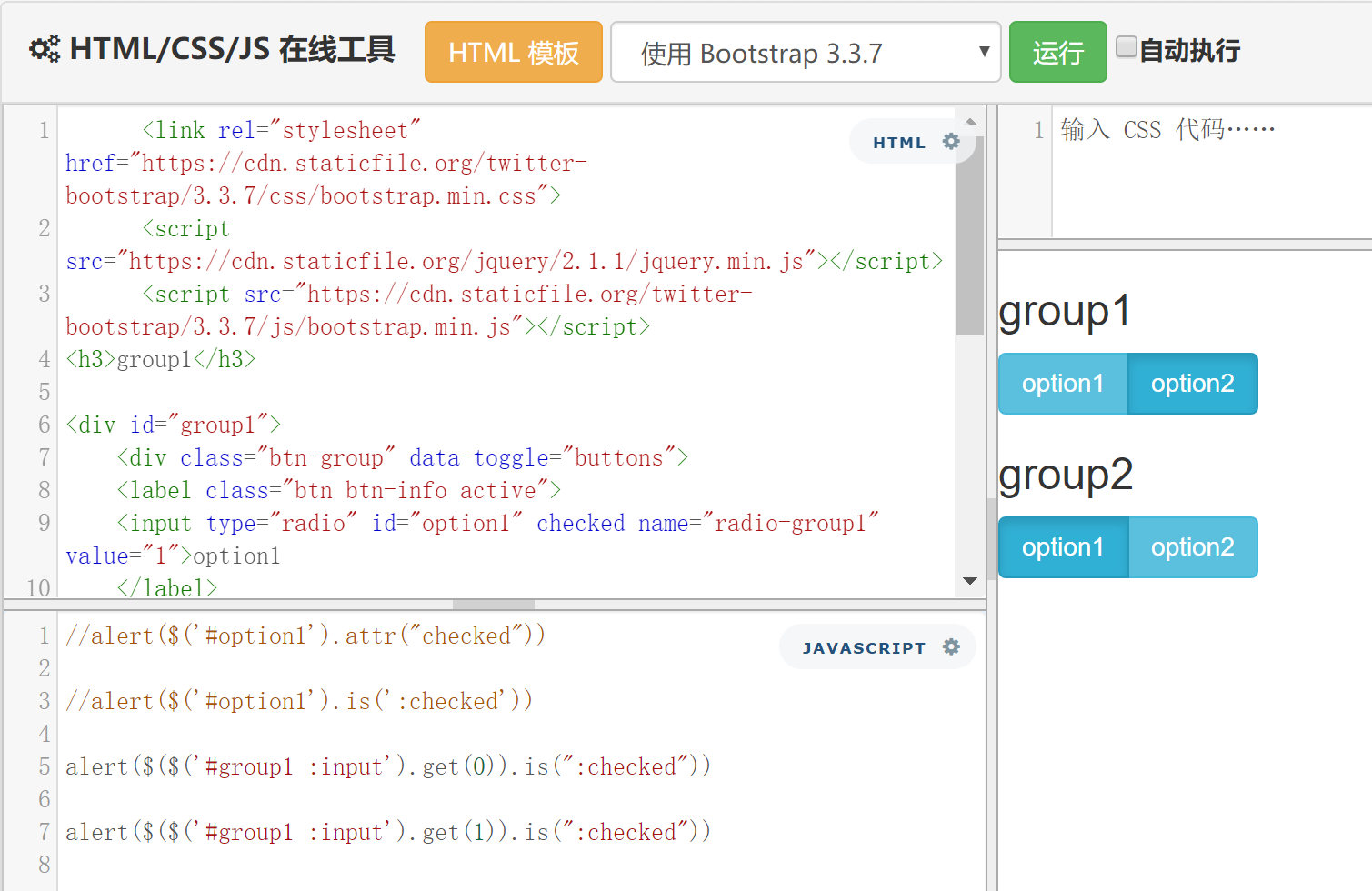Click the label btn-info active code line

pyautogui.click(x=338, y=490)
